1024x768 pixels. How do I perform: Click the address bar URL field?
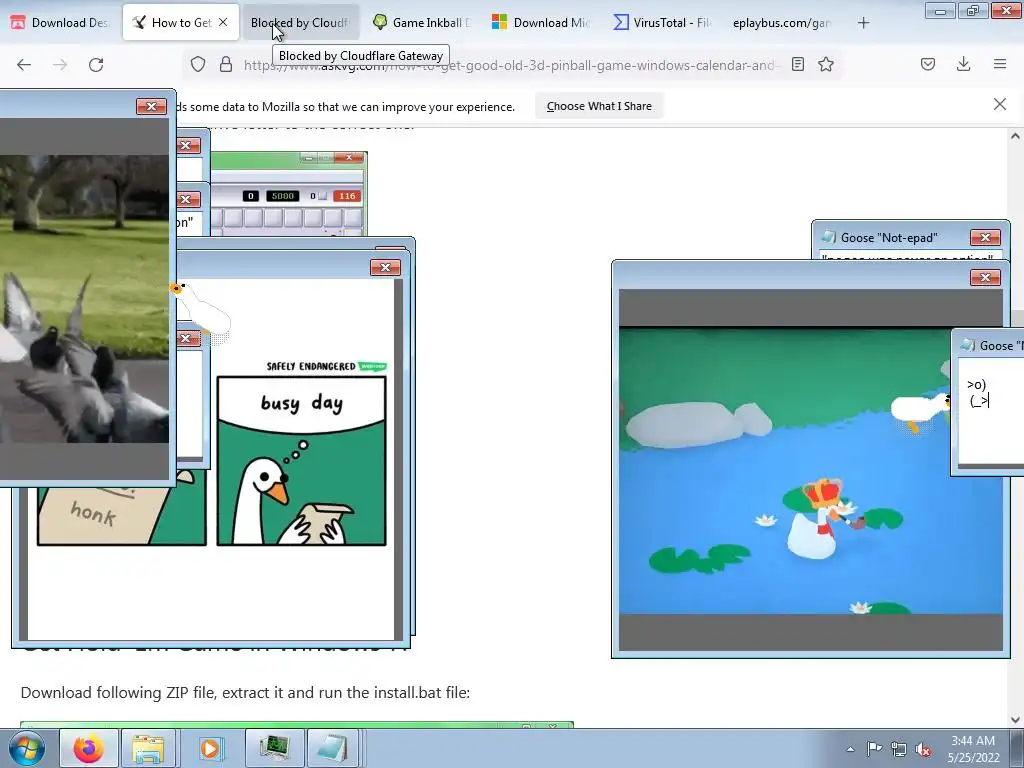[511, 65]
